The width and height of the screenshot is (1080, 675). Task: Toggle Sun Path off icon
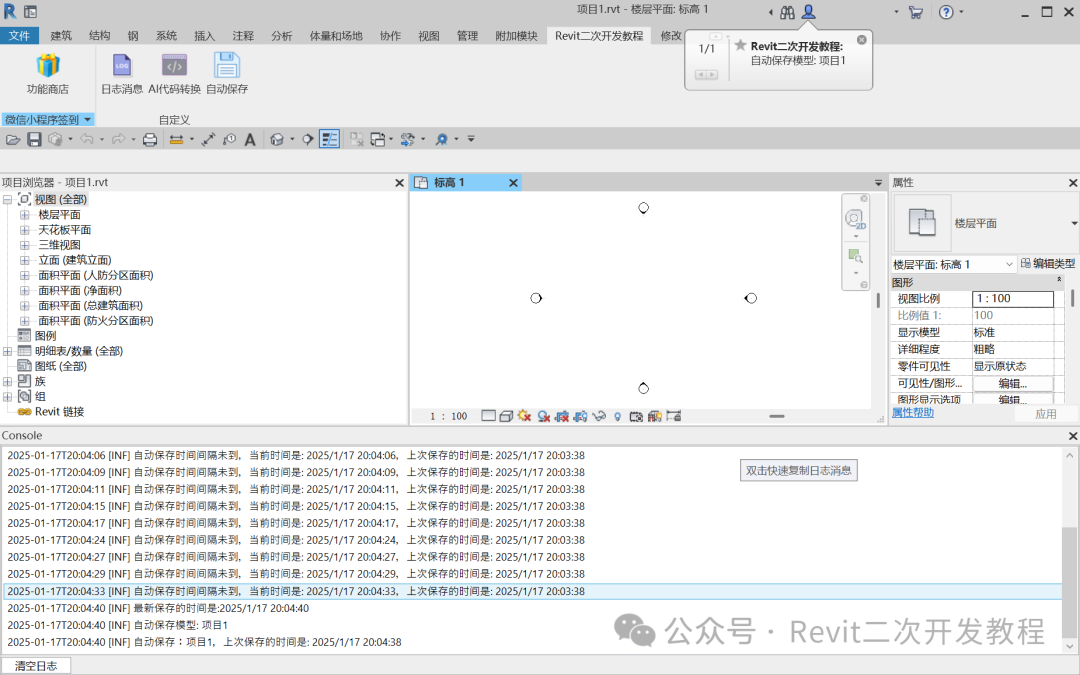coord(525,416)
